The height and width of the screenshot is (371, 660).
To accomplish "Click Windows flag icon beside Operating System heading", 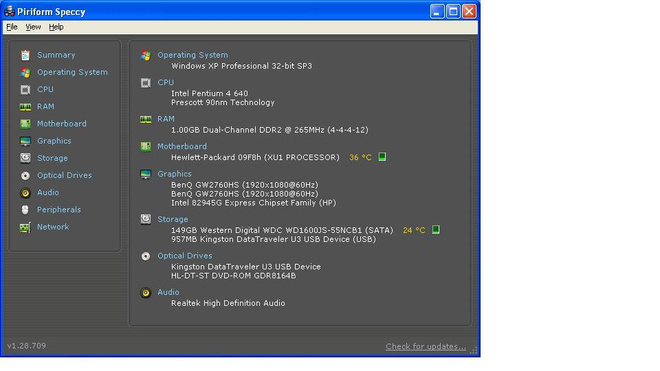I will (146, 55).
